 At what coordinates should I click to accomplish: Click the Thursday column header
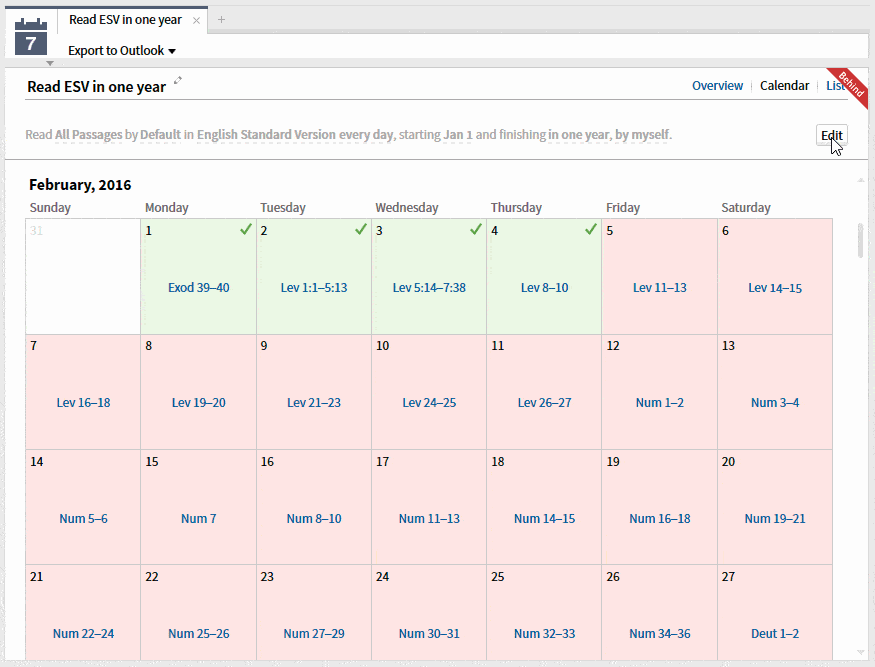point(516,208)
